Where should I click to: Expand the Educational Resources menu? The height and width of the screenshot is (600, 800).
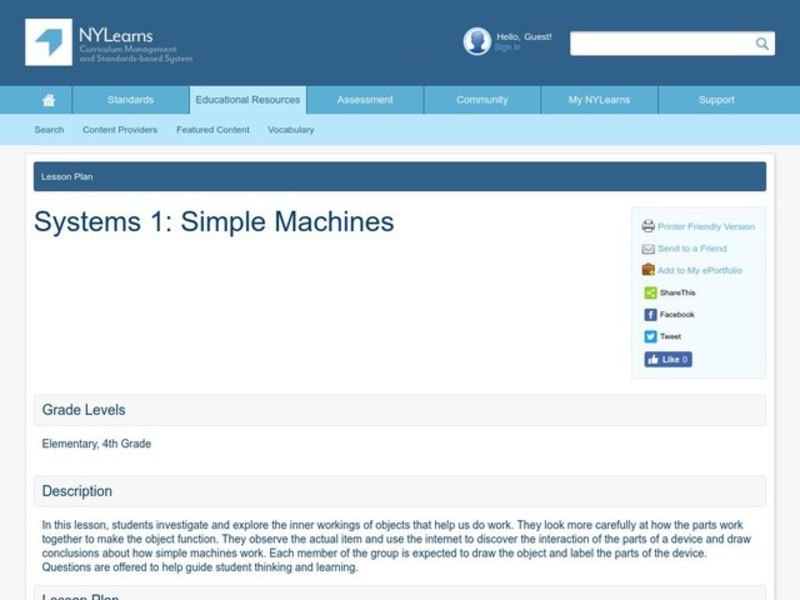[247, 100]
